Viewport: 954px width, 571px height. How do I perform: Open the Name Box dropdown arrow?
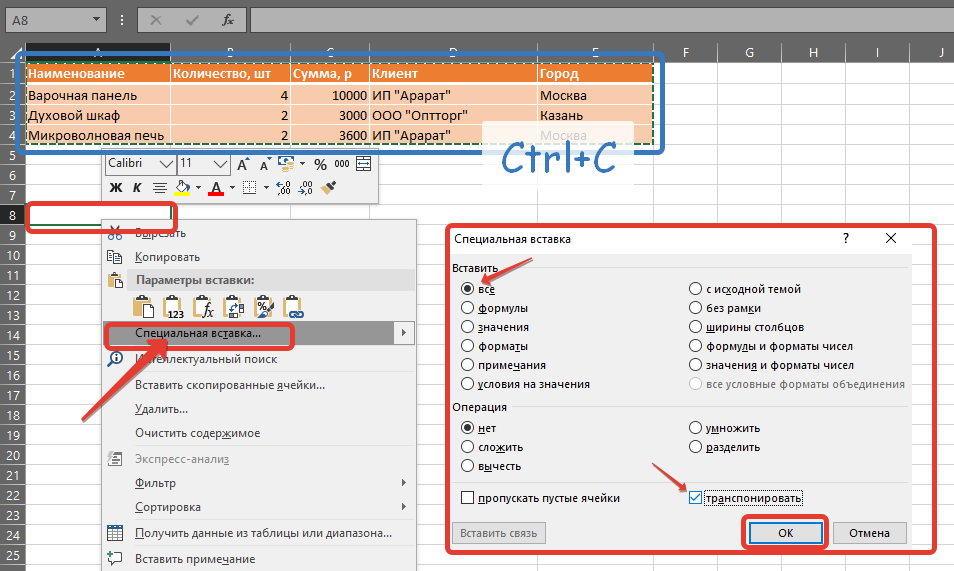pos(97,19)
